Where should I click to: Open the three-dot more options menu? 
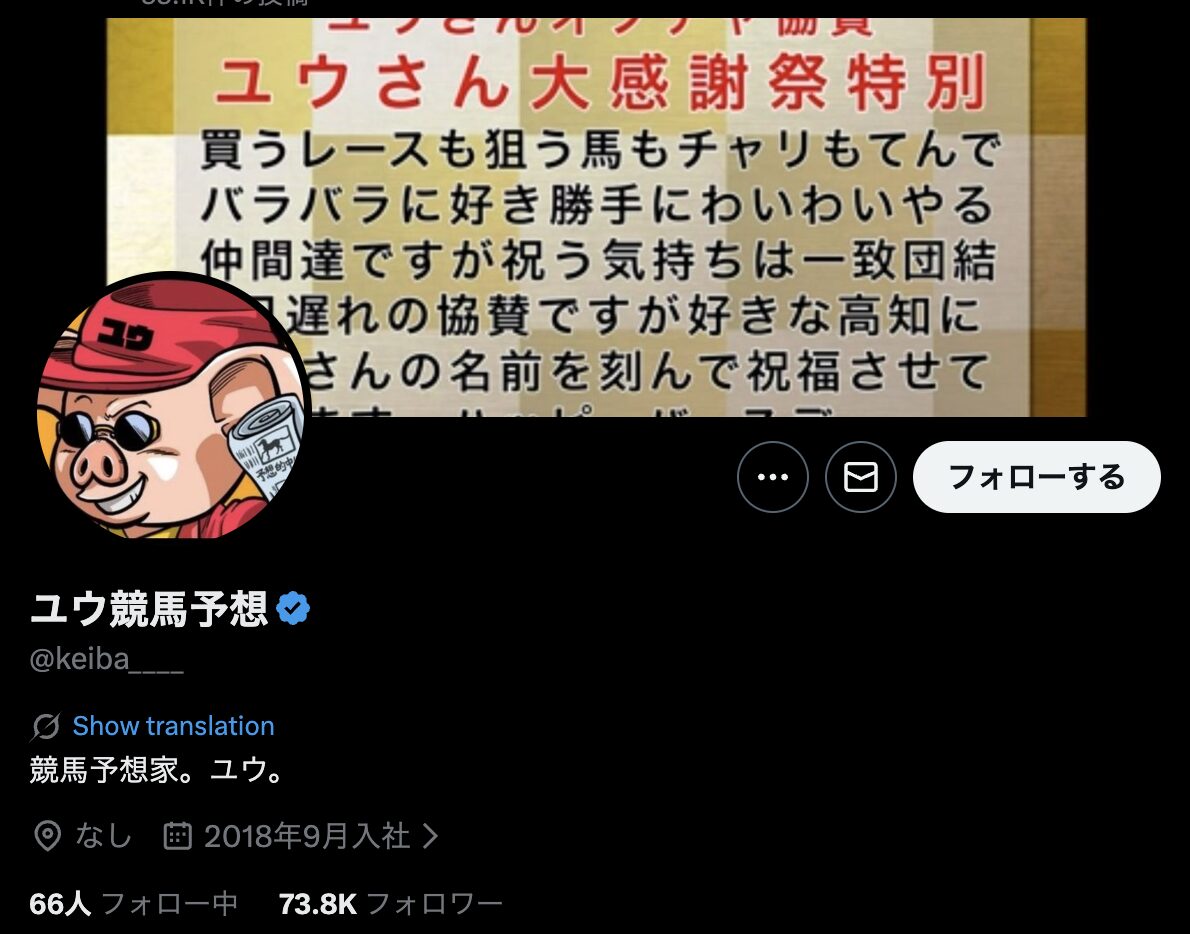[x=773, y=476]
